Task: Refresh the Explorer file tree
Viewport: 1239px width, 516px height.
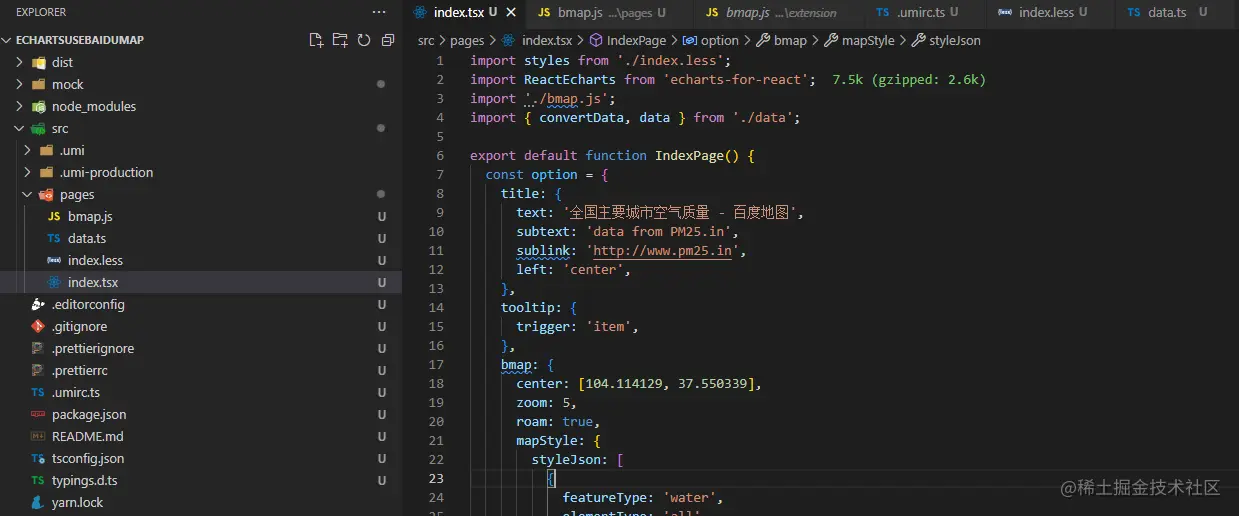Action: pyautogui.click(x=363, y=40)
